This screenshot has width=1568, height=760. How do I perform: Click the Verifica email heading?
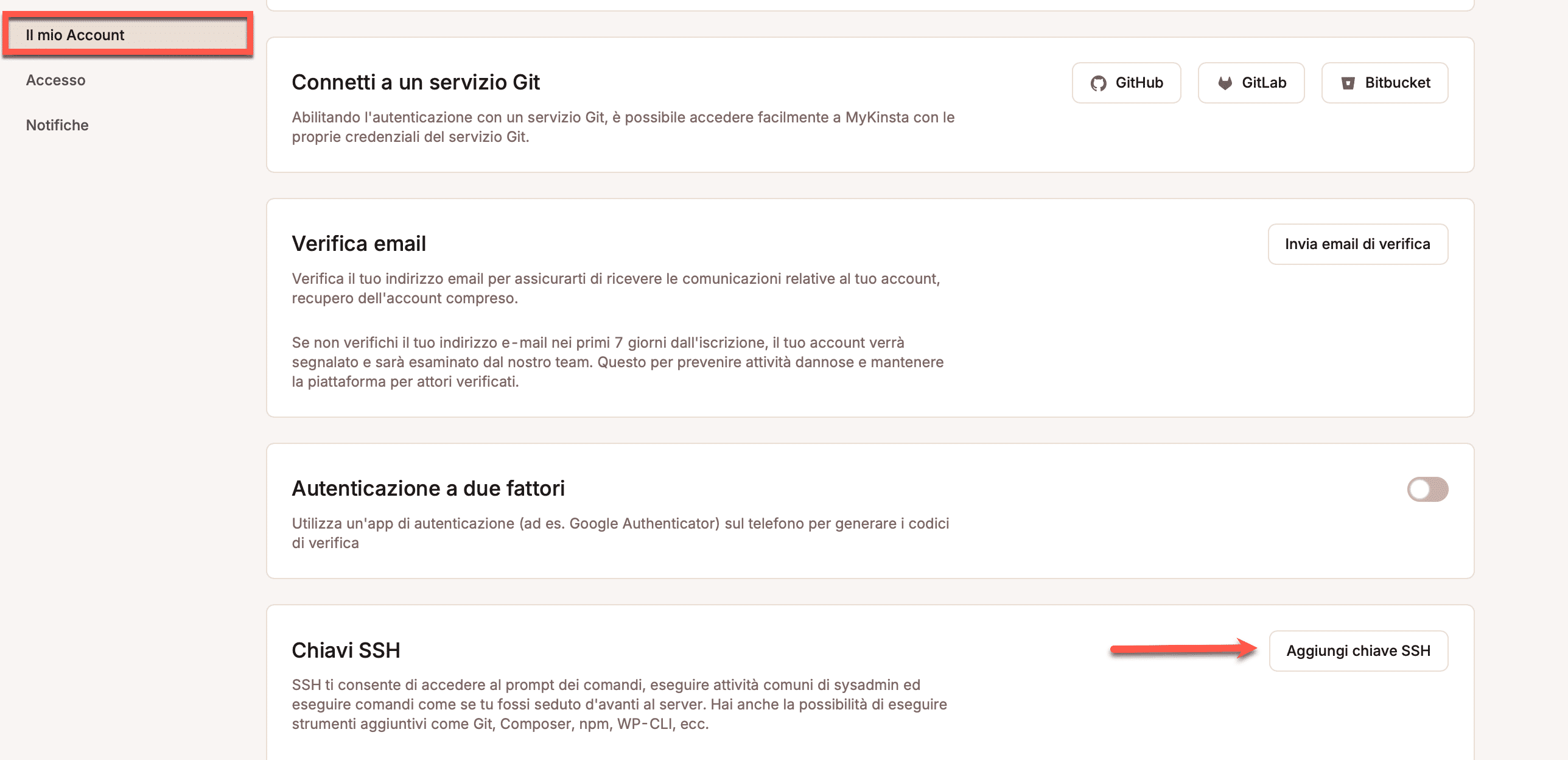pos(359,244)
